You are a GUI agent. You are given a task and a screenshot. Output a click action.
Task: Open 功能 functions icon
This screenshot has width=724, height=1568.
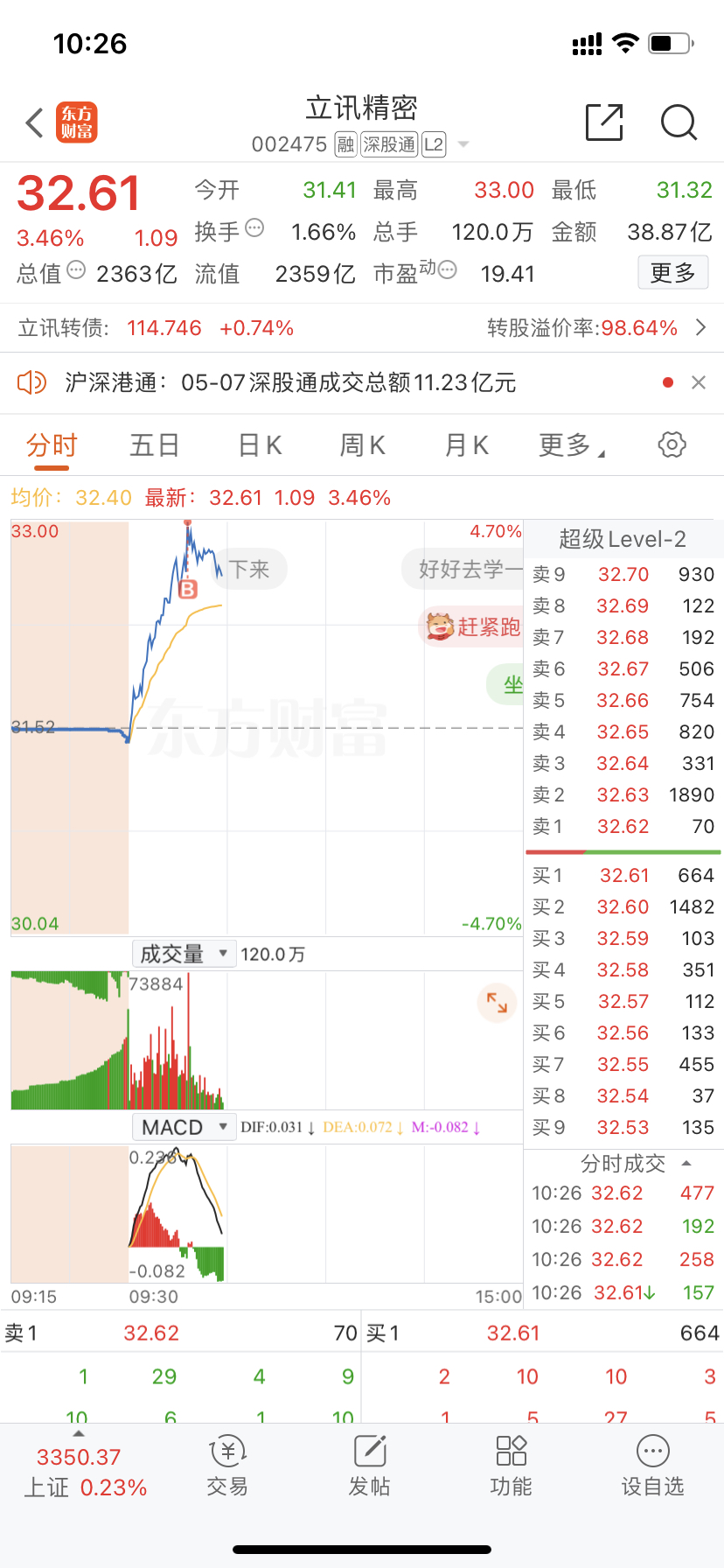(x=512, y=1466)
